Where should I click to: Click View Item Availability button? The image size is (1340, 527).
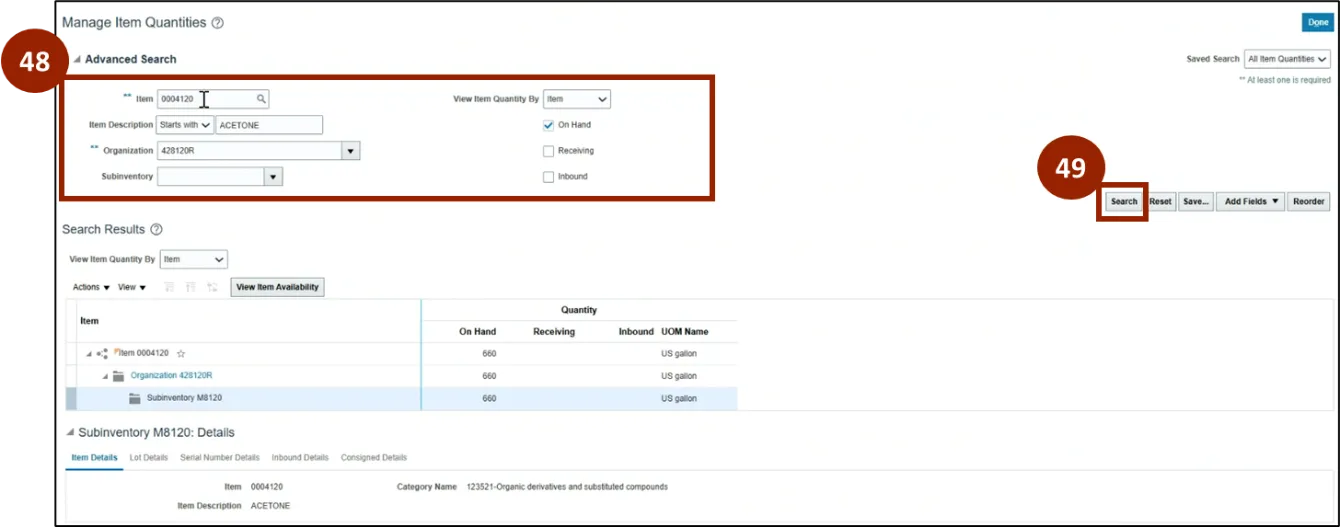pos(277,287)
